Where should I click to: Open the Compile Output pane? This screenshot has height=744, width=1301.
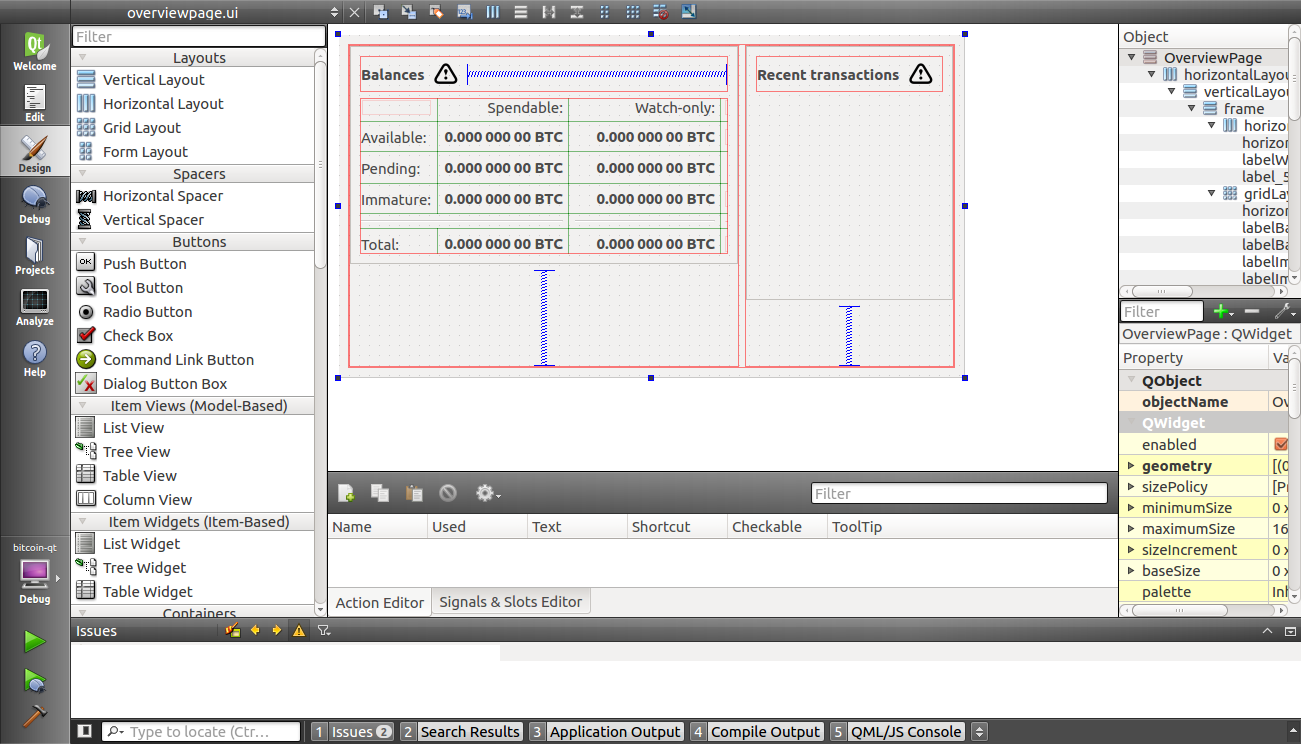[x=756, y=731]
